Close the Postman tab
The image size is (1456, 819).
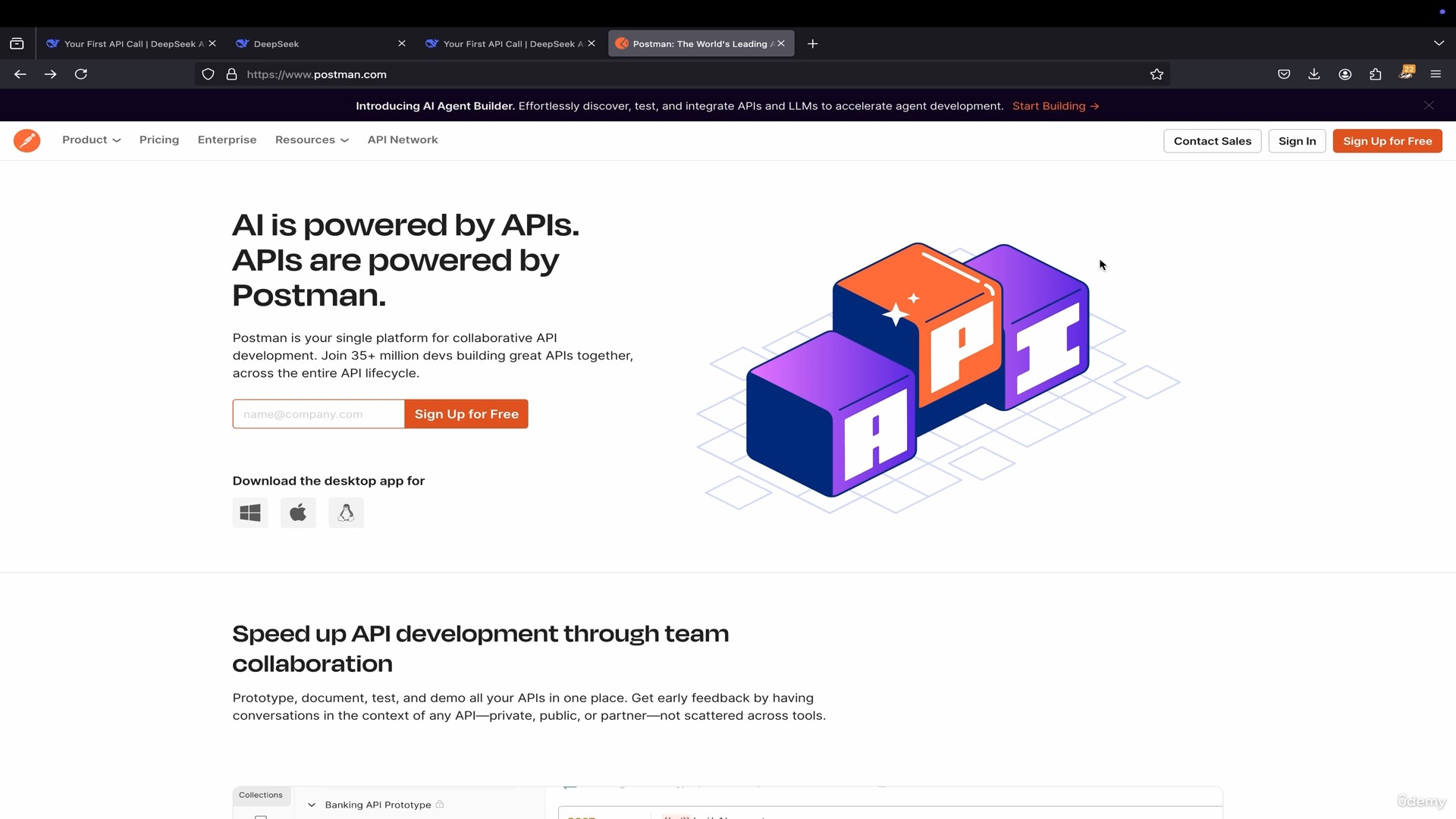[781, 44]
